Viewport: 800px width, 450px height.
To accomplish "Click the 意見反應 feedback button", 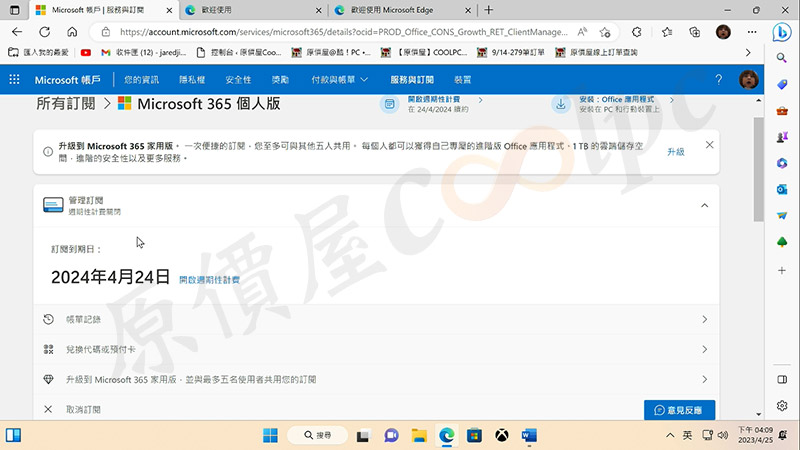I will 679,410.
